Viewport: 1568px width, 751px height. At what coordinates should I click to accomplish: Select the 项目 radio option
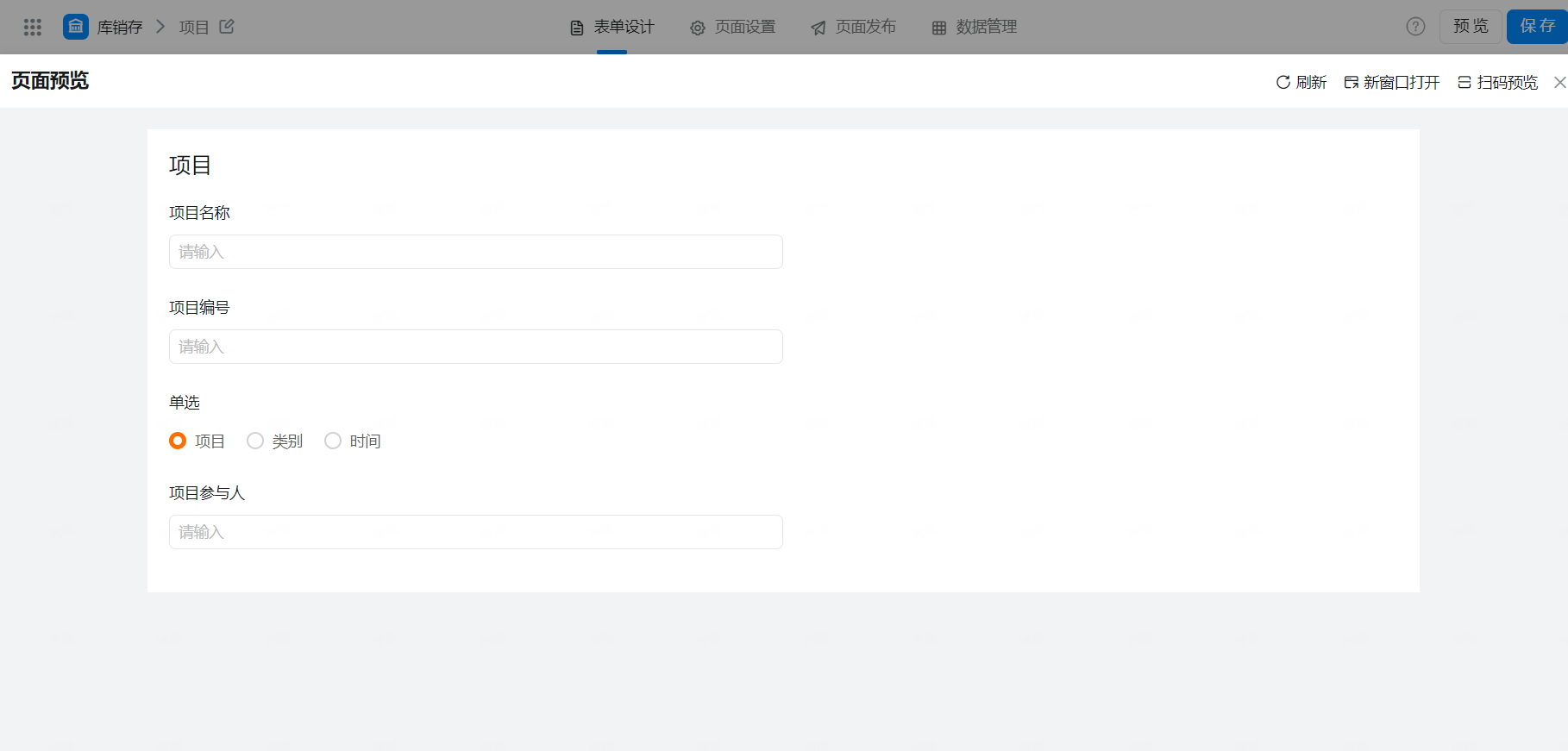(179, 441)
